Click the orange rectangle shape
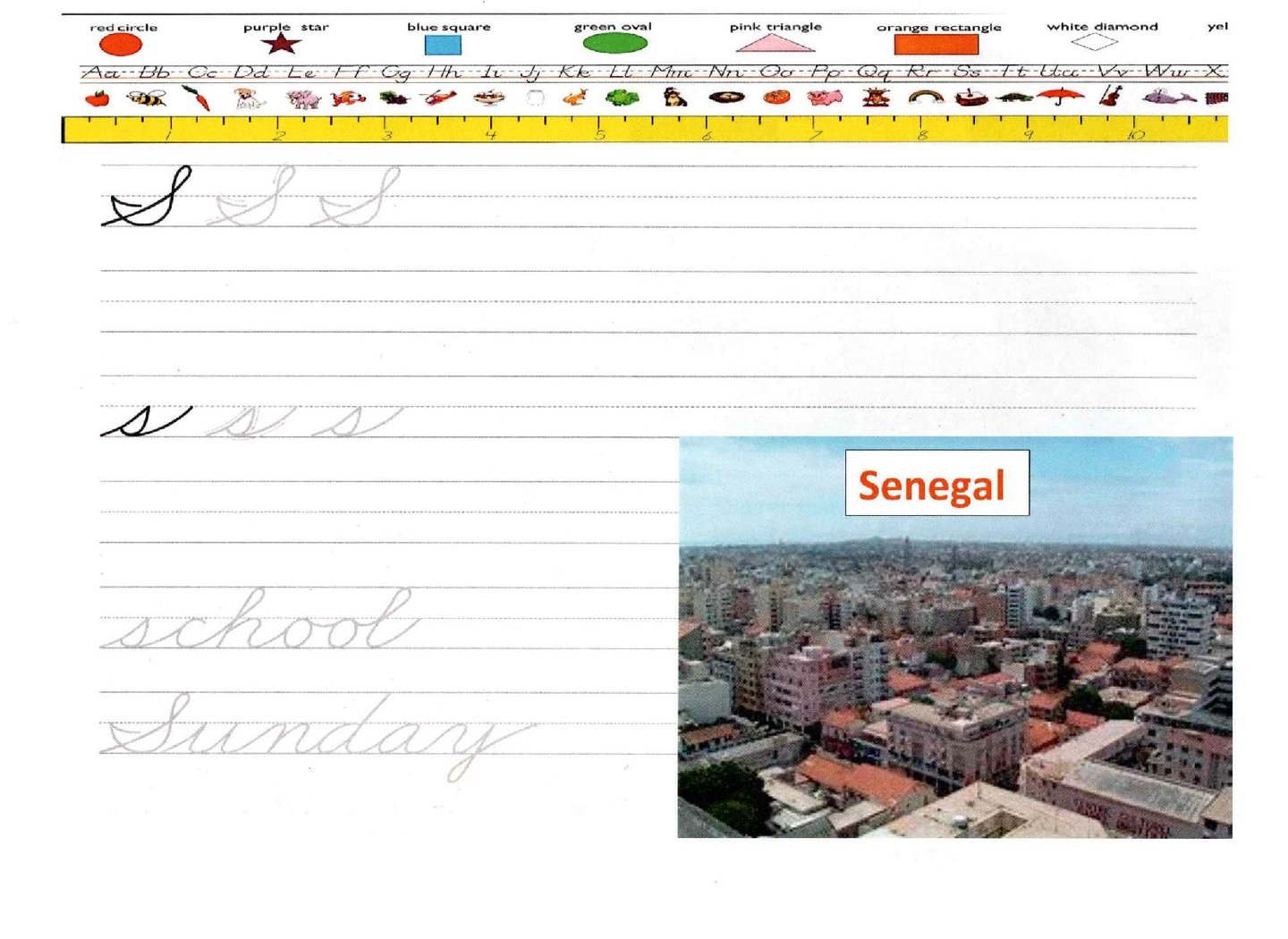 click(936, 45)
